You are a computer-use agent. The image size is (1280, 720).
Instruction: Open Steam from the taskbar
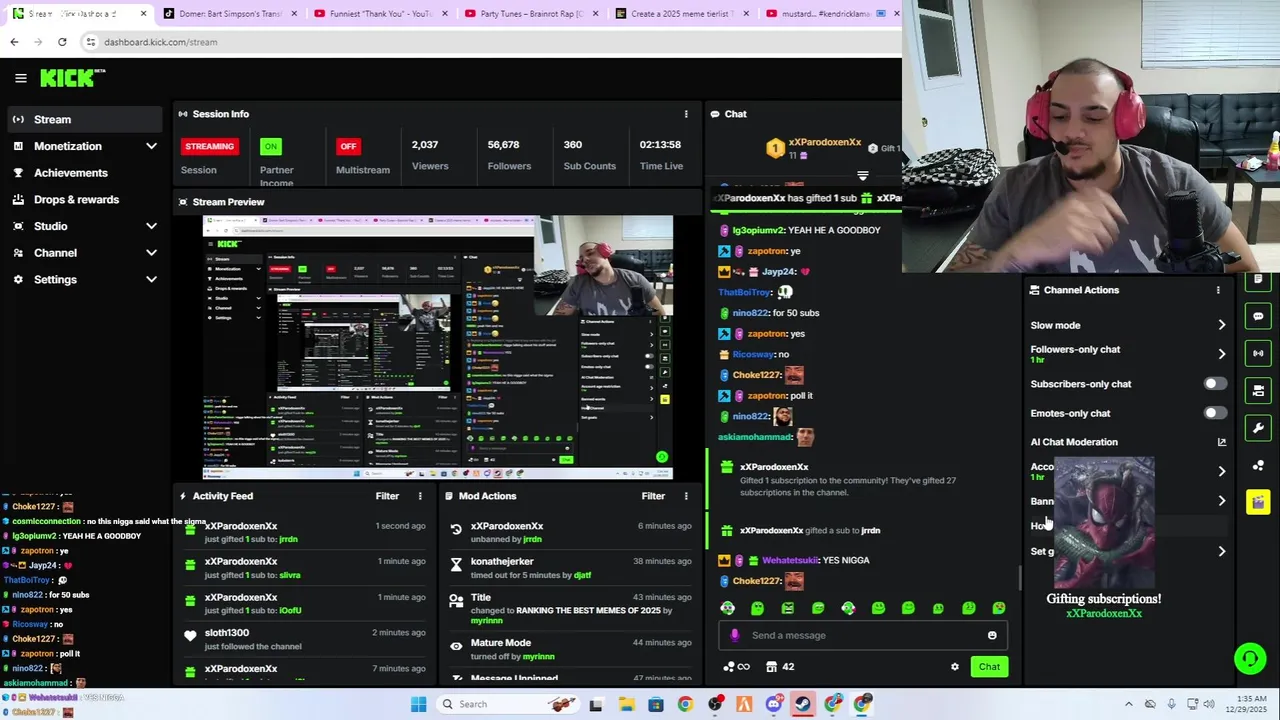[803, 704]
